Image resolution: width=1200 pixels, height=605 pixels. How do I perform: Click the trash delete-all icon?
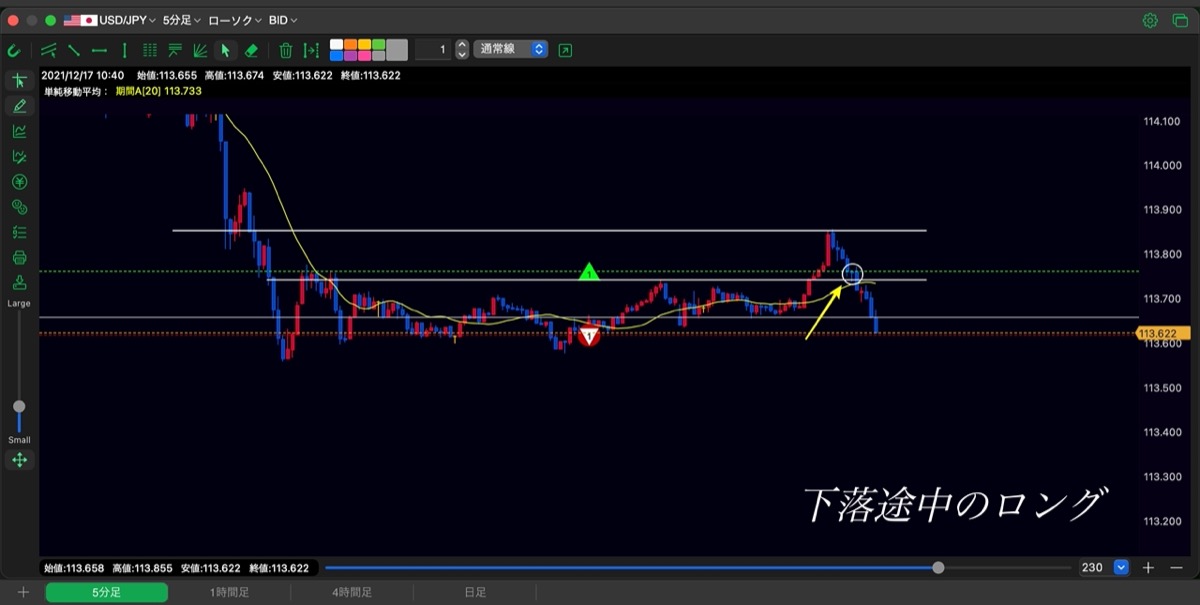click(x=286, y=50)
